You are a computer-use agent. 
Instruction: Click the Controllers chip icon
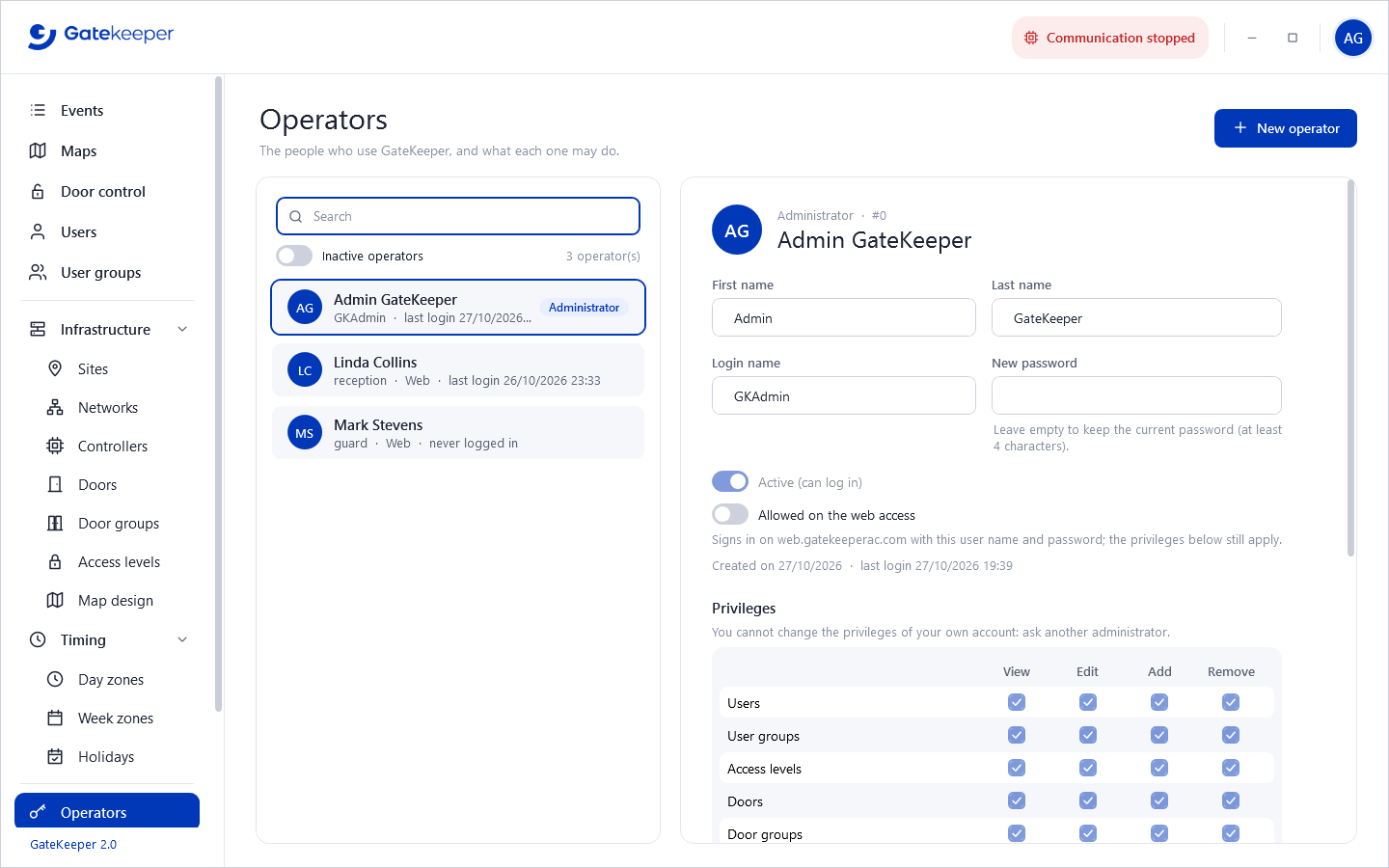click(x=55, y=446)
